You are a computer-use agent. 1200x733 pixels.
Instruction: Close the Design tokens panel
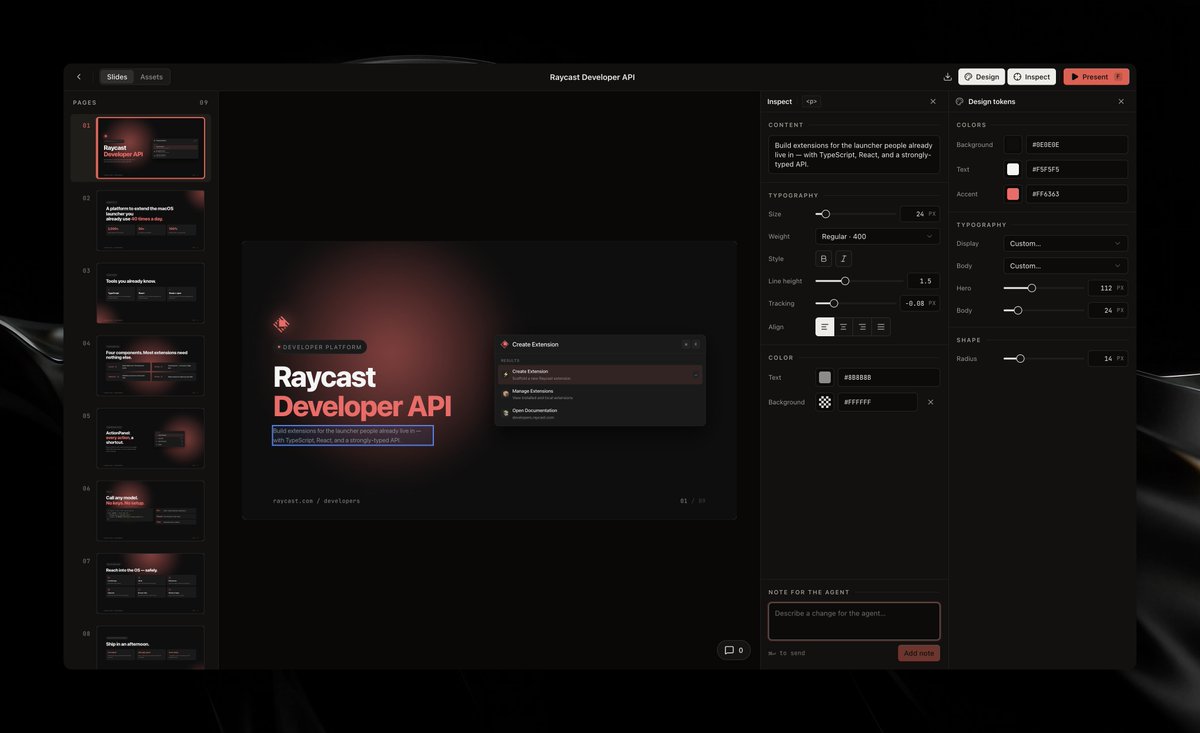pos(1121,102)
